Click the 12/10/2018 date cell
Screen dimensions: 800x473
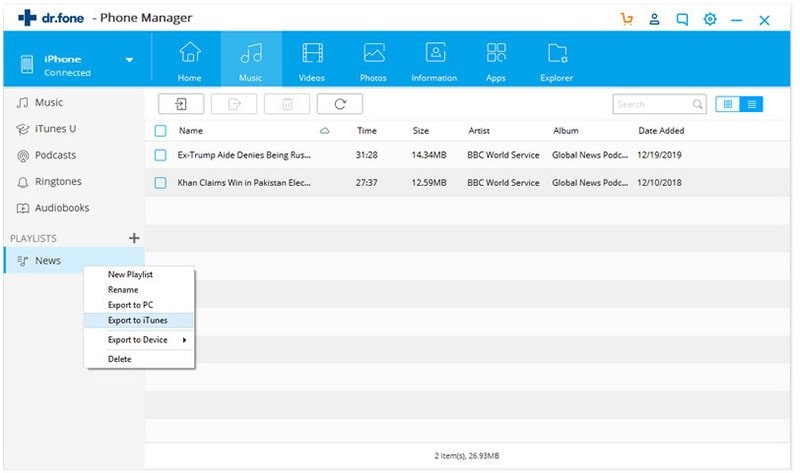[x=659, y=183]
